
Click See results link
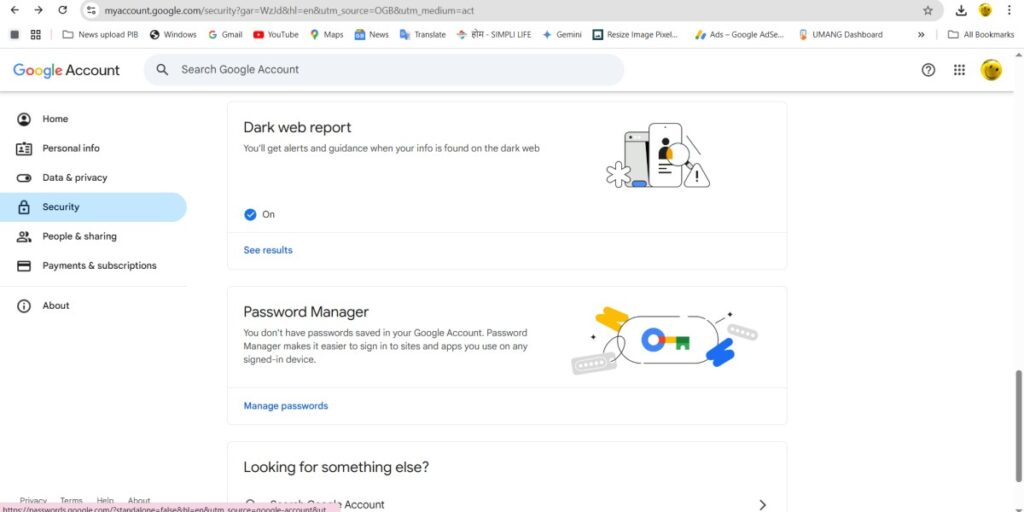point(268,250)
